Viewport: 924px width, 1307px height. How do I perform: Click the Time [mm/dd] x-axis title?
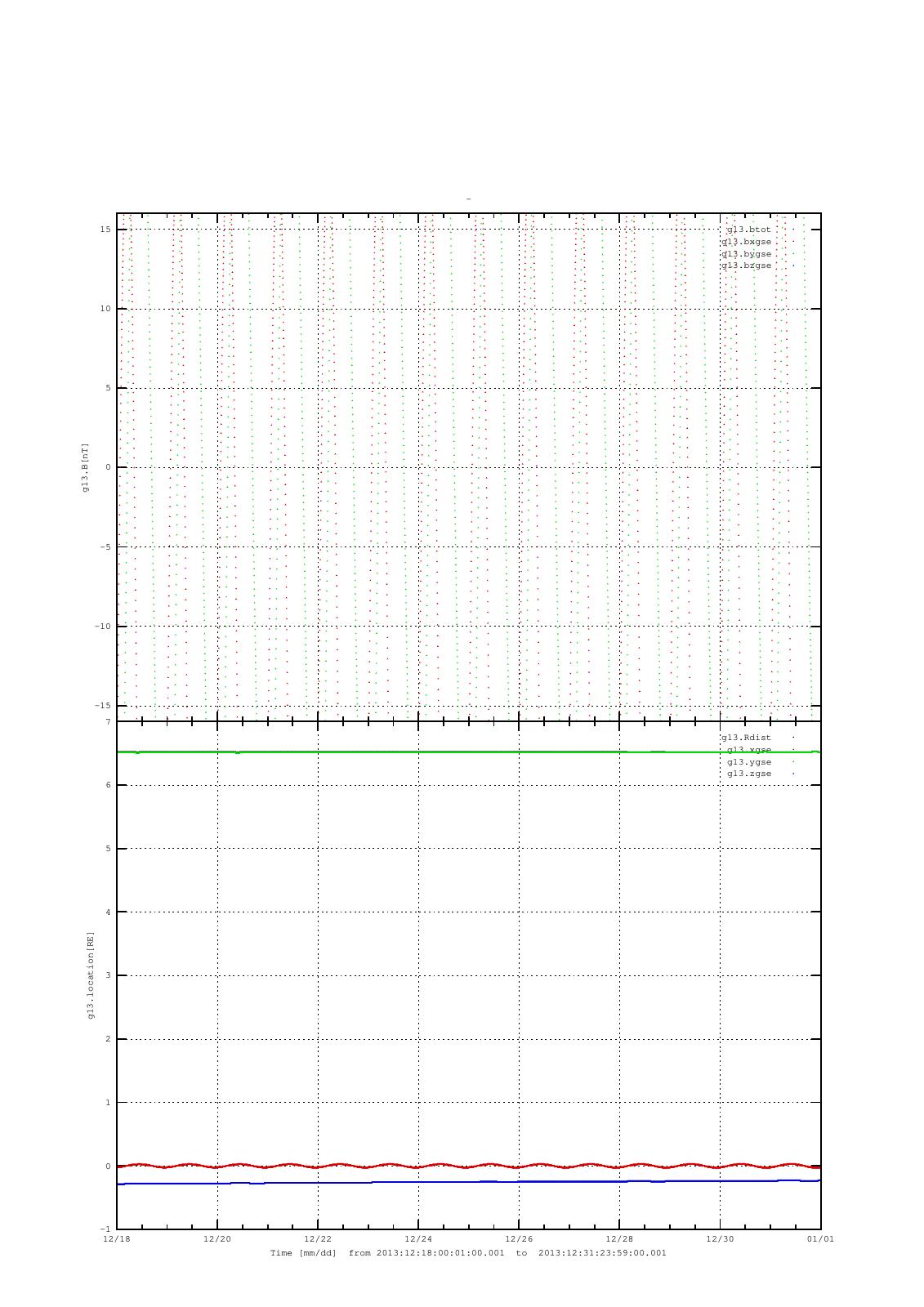pyautogui.click(x=303, y=1253)
